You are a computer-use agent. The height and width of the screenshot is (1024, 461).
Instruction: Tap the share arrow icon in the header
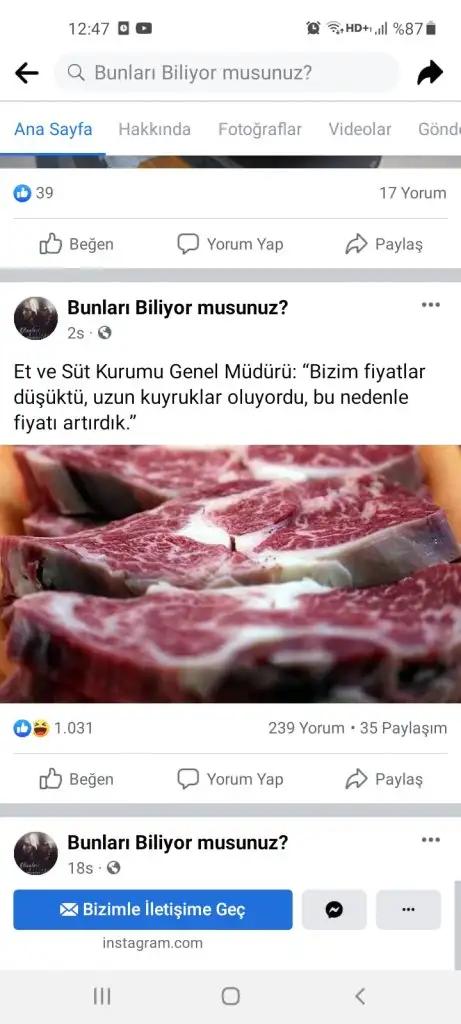[430, 73]
